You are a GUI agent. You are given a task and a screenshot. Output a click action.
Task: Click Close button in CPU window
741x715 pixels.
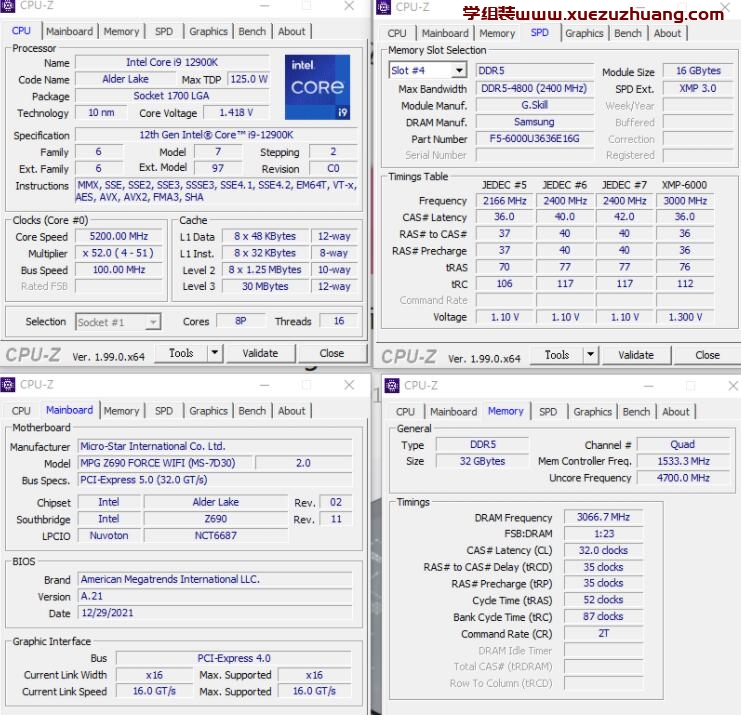click(x=332, y=353)
